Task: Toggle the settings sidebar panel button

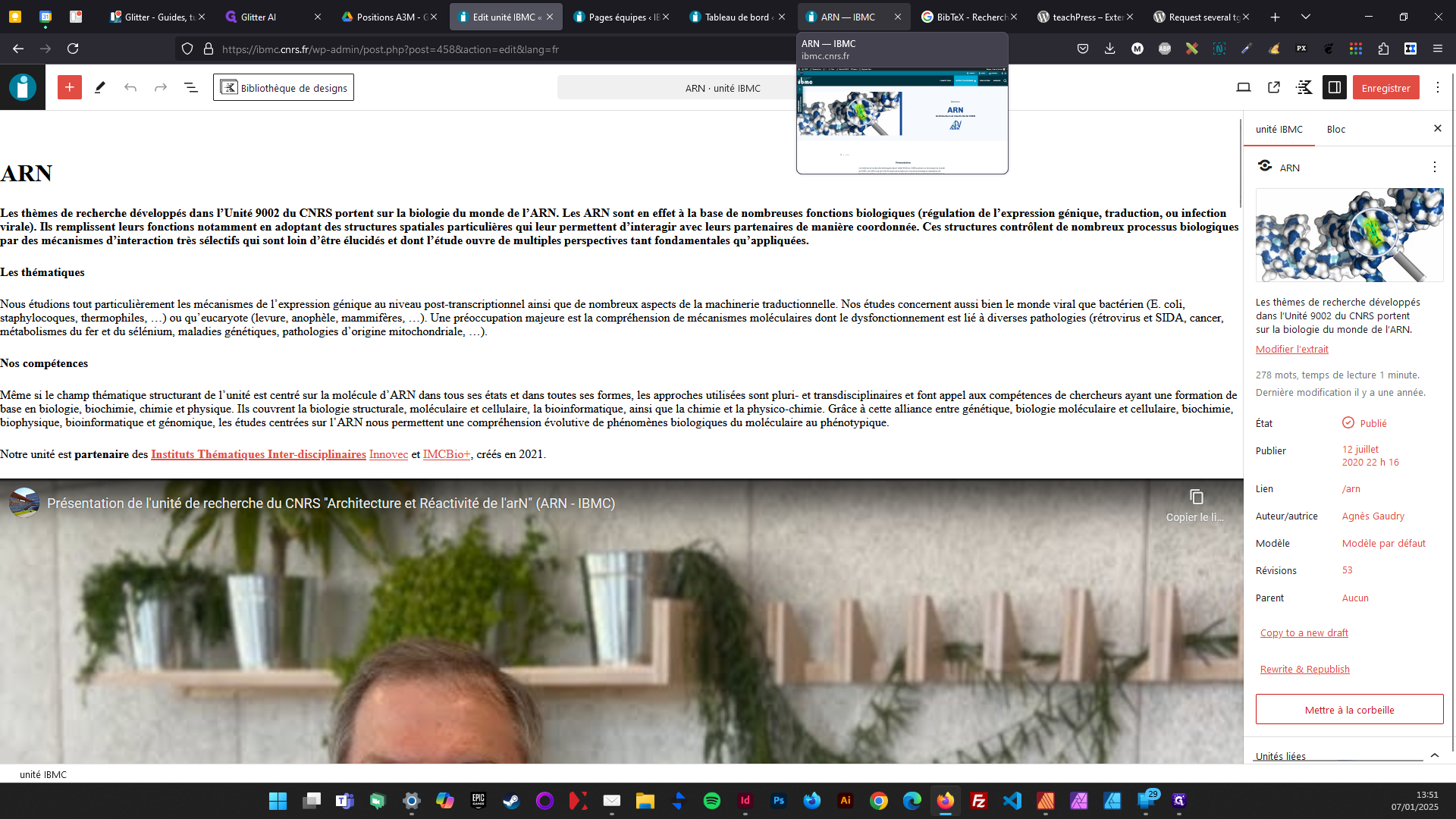Action: click(x=1335, y=88)
